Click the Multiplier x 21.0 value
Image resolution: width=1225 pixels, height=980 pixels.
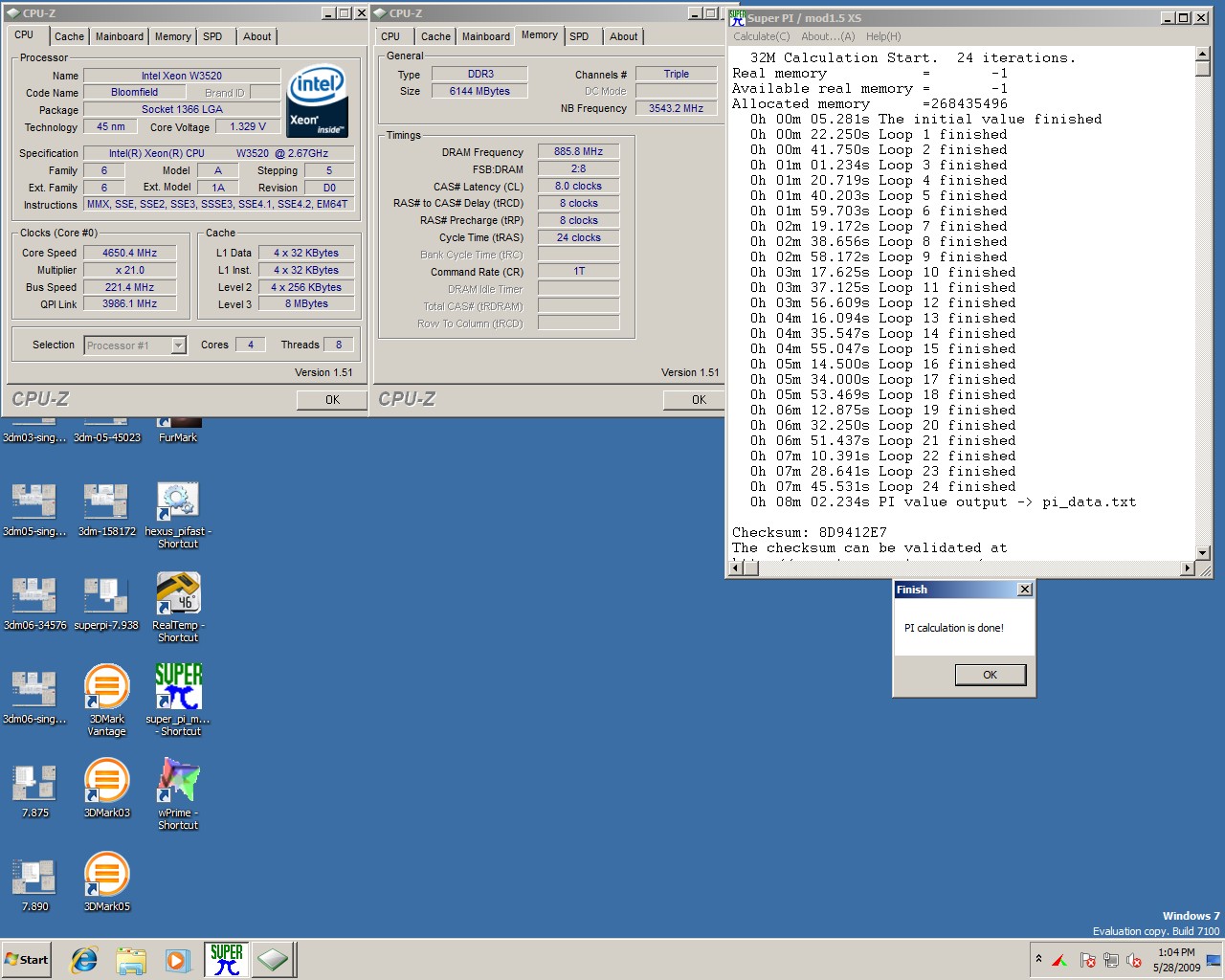(129, 270)
